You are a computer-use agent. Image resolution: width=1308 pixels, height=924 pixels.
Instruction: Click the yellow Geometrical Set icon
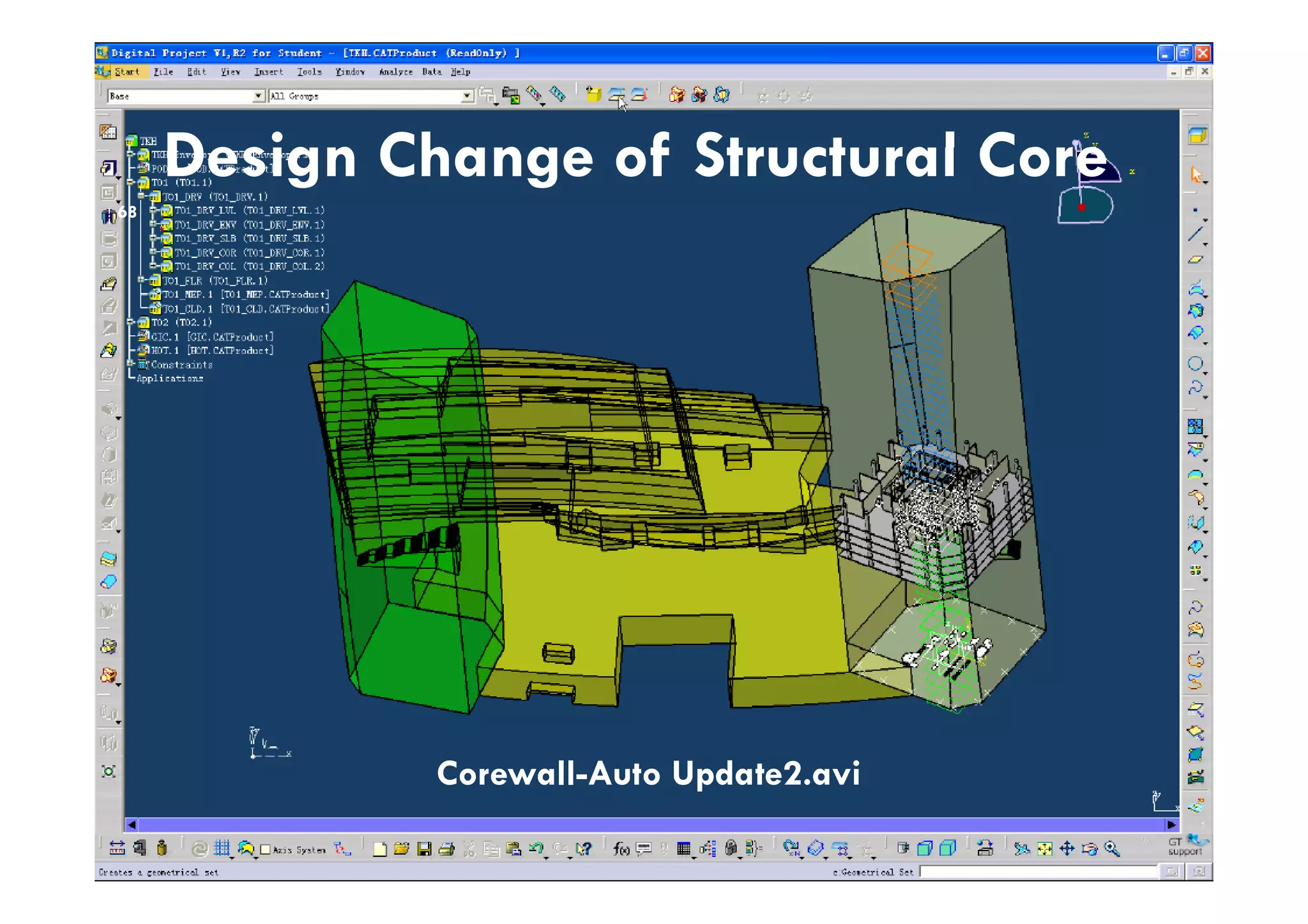(593, 95)
